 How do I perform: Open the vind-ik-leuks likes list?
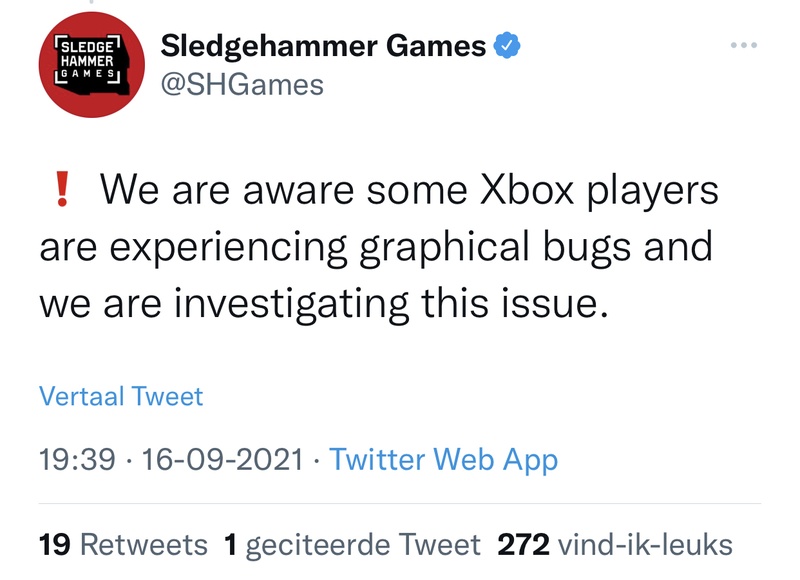pos(646,545)
